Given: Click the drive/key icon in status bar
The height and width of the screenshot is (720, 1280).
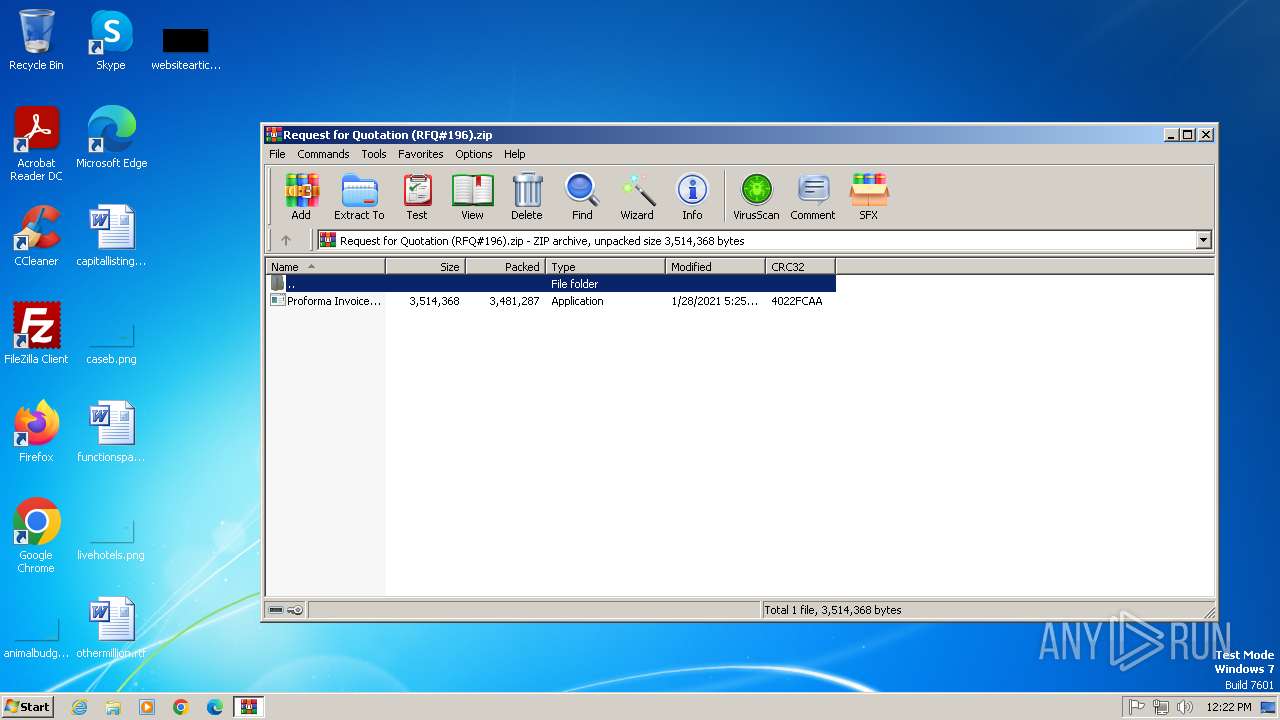Looking at the screenshot, I should click(286, 610).
